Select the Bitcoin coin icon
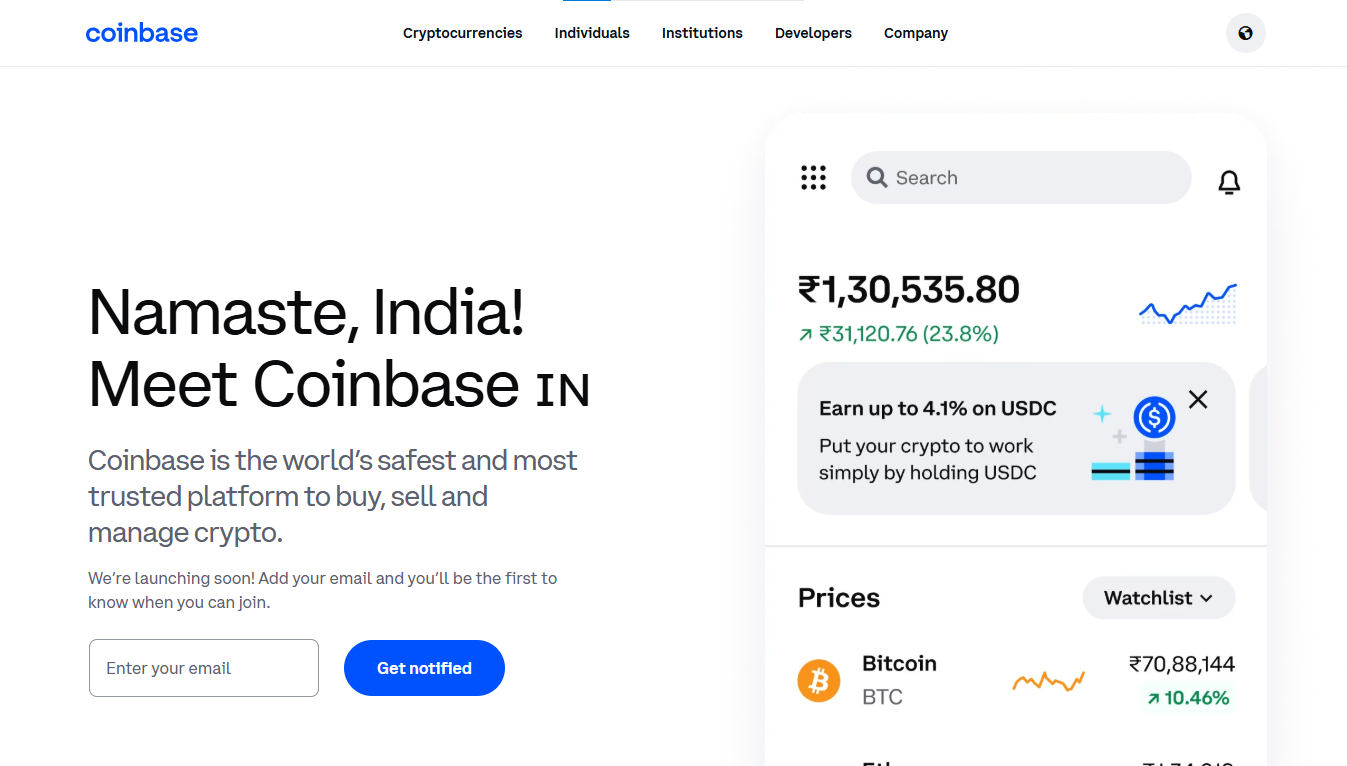The height and width of the screenshot is (766, 1347). tap(819, 680)
